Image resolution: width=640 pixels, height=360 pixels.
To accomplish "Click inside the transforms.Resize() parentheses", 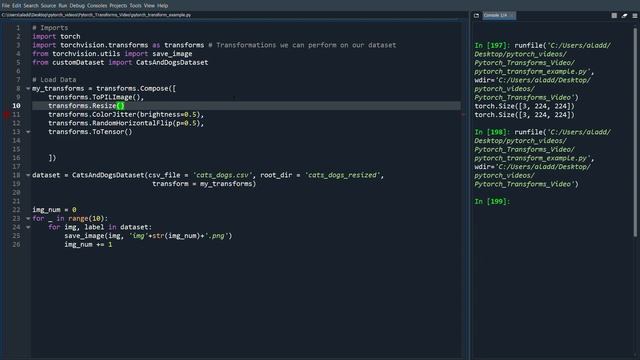I will 120,106.
